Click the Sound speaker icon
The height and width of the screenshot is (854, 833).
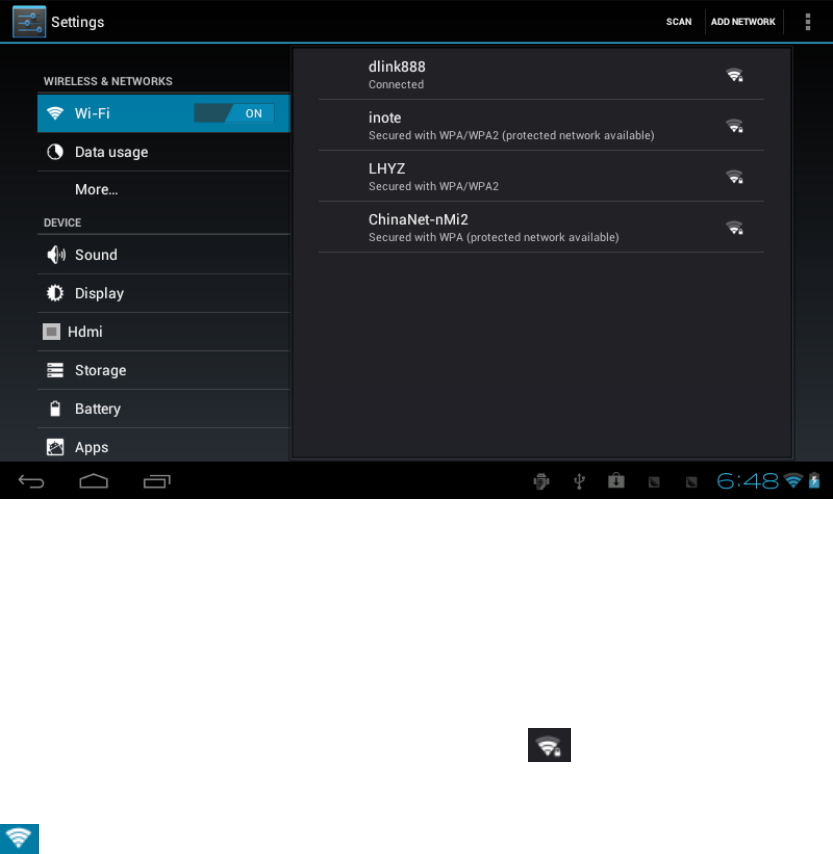(x=56, y=254)
